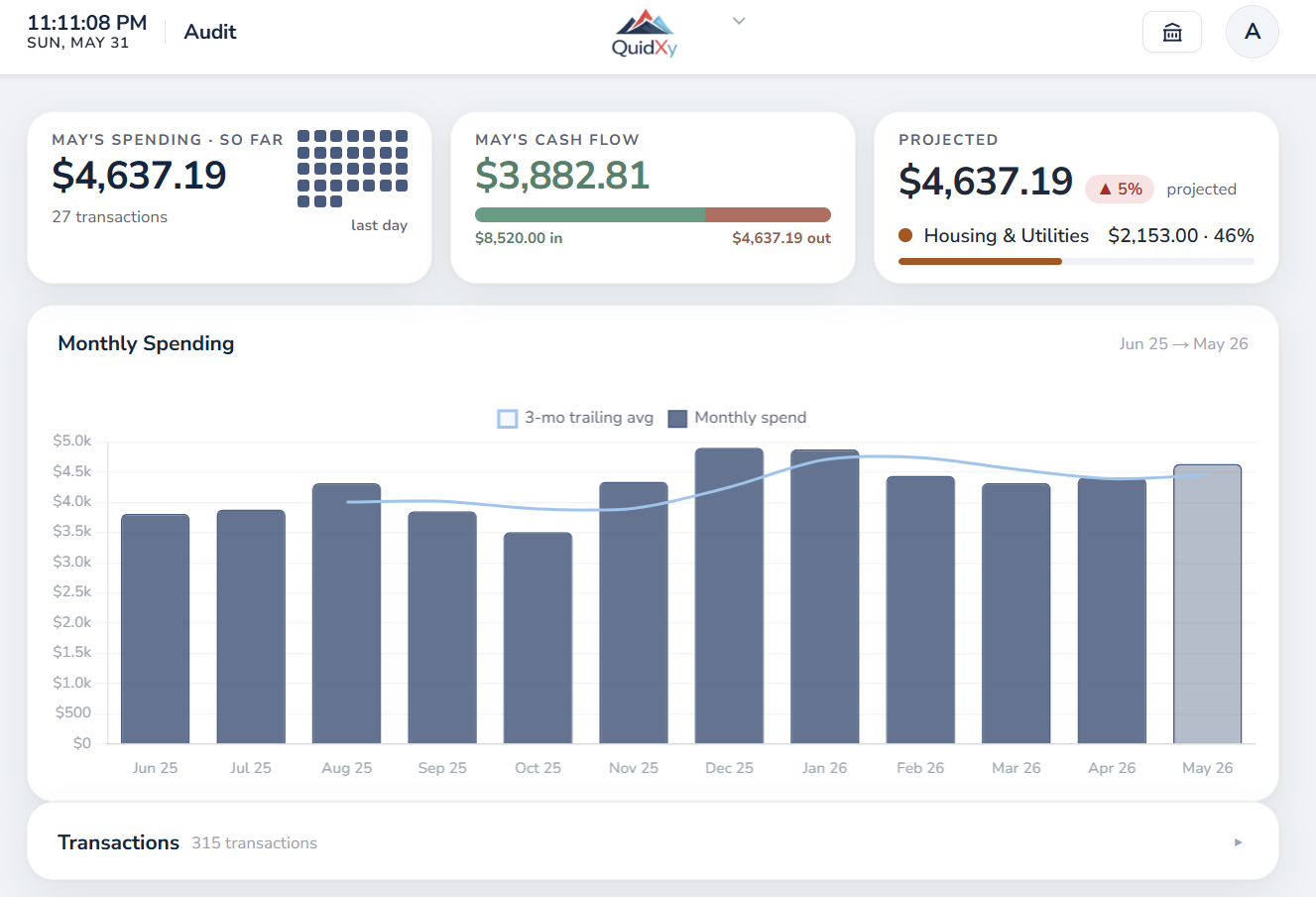This screenshot has width=1316, height=897.
Task: Click the 'Jun 25 → May 26' date range
Action: pyautogui.click(x=1183, y=344)
